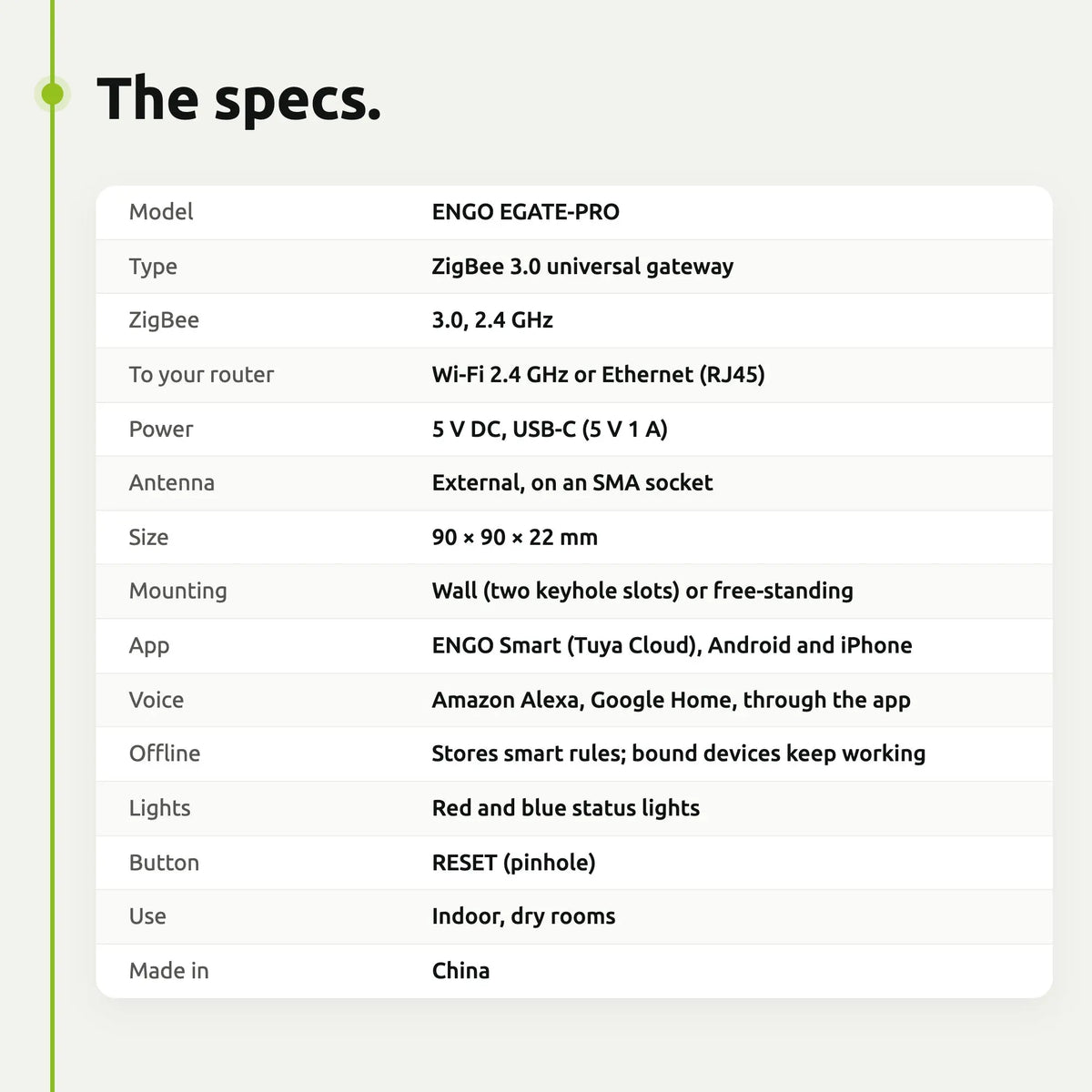
Task: Select the Model row value ENGO EGATE-PRO
Action: (x=525, y=212)
